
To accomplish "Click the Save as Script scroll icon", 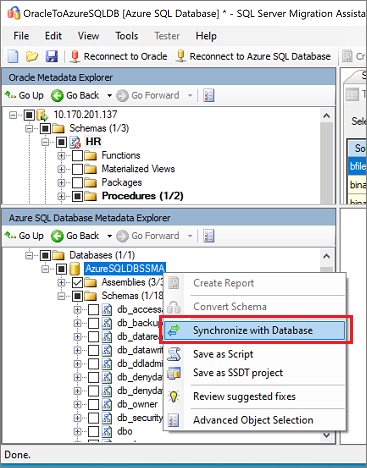I will (174, 354).
